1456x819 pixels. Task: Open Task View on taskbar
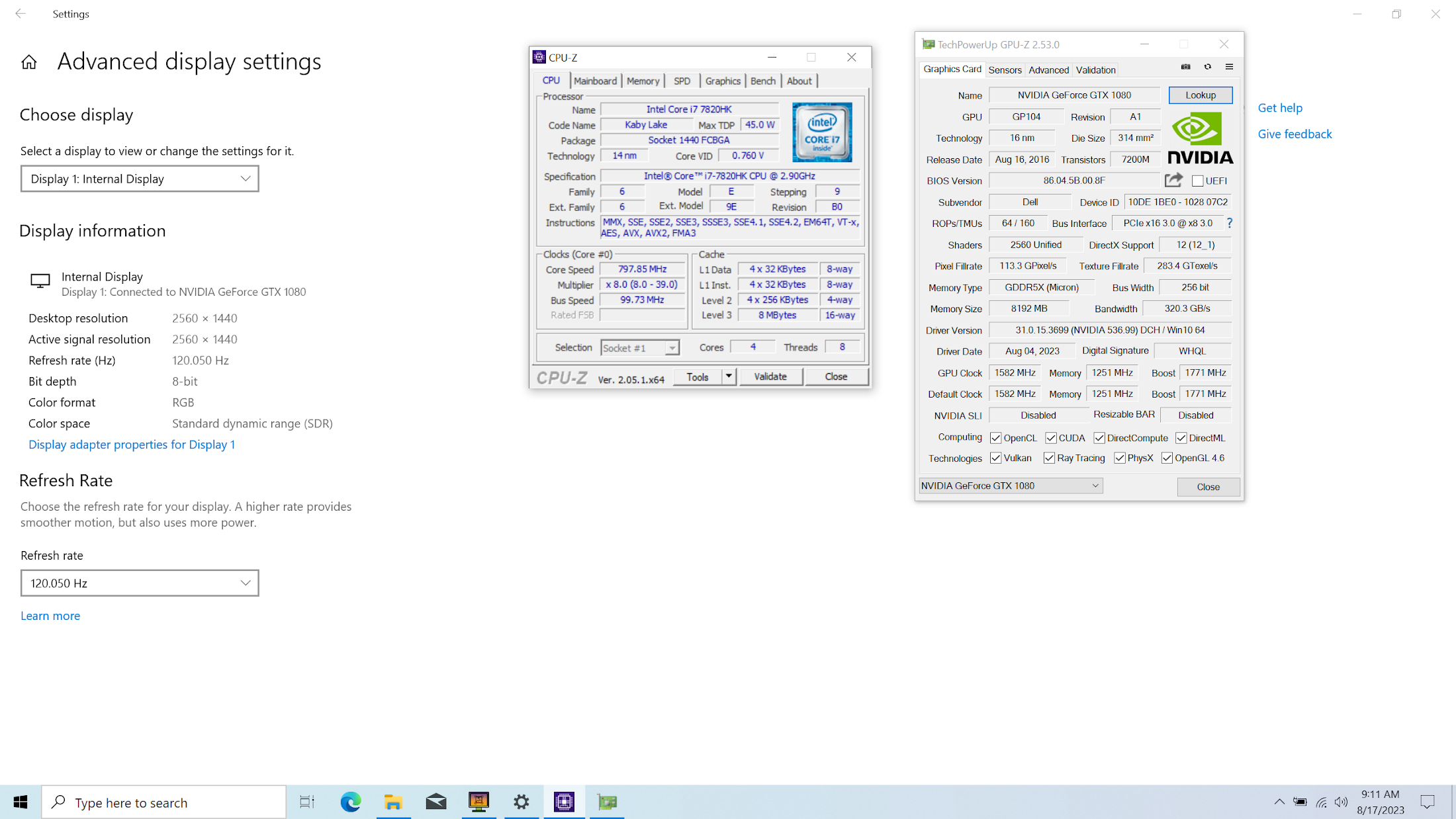307,802
